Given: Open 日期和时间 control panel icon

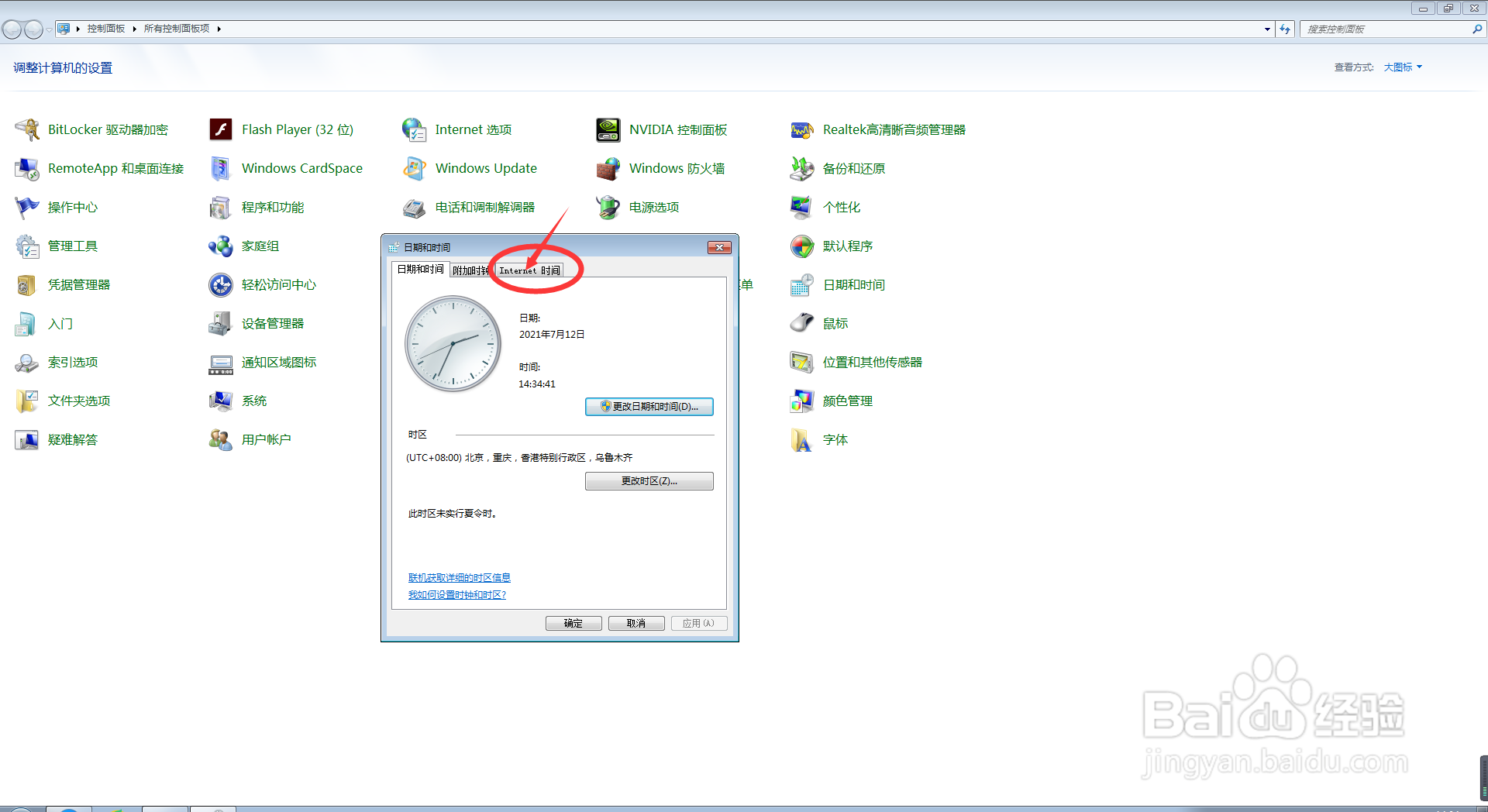Looking at the screenshot, I should (802, 284).
